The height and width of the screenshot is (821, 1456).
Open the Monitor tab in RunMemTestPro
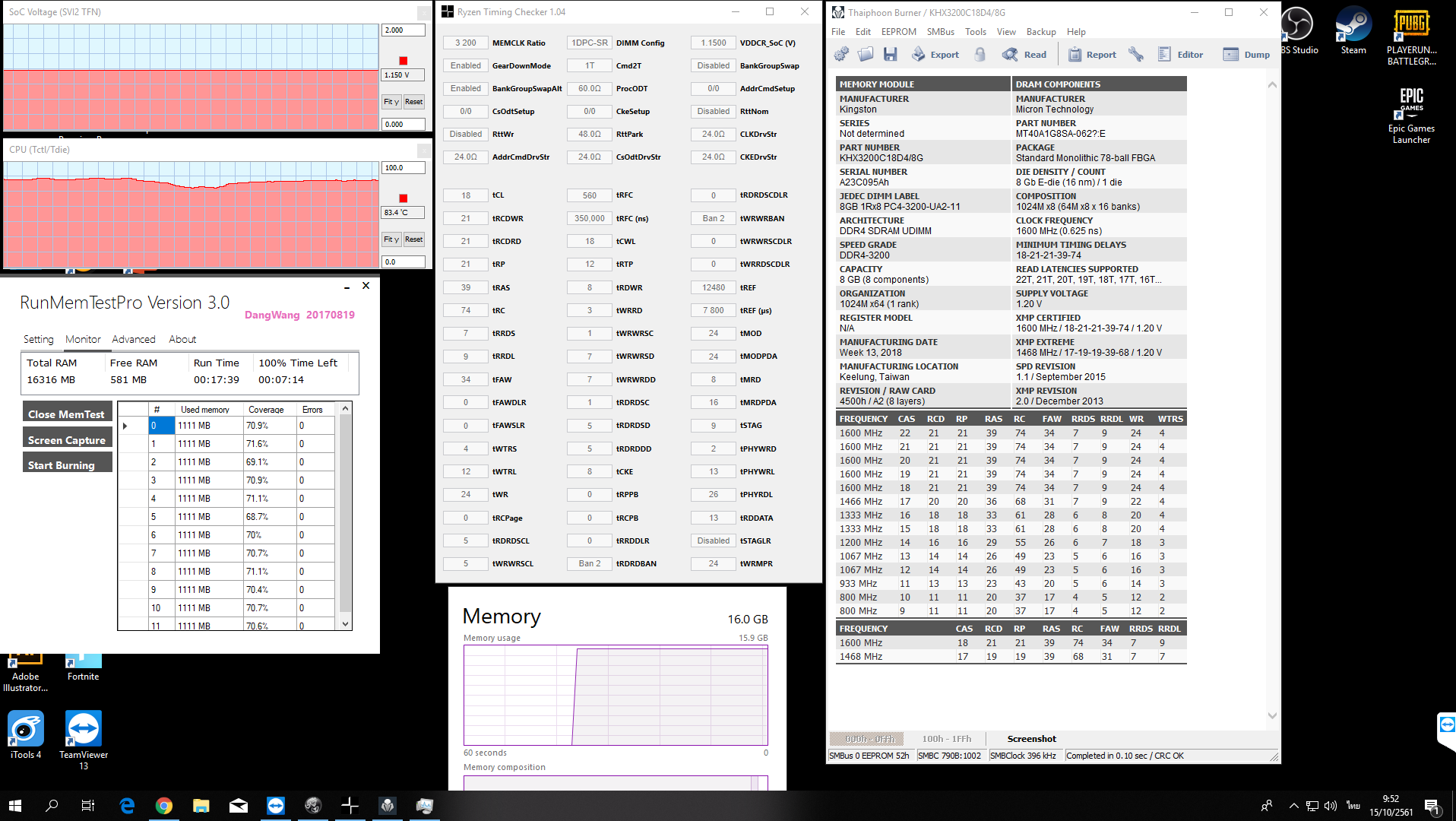(83, 339)
